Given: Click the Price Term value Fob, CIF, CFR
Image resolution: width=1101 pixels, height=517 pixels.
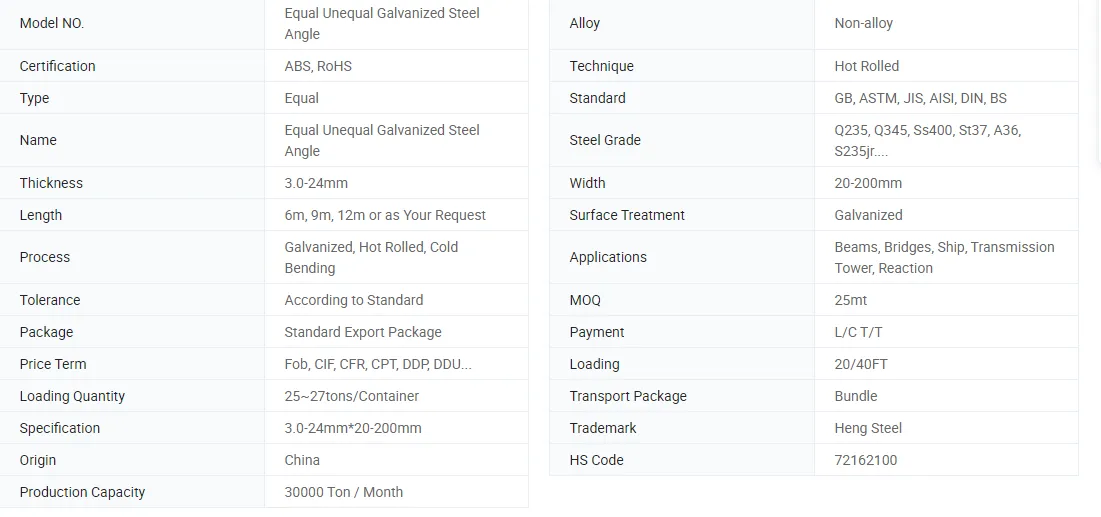Looking at the screenshot, I should (x=378, y=365).
